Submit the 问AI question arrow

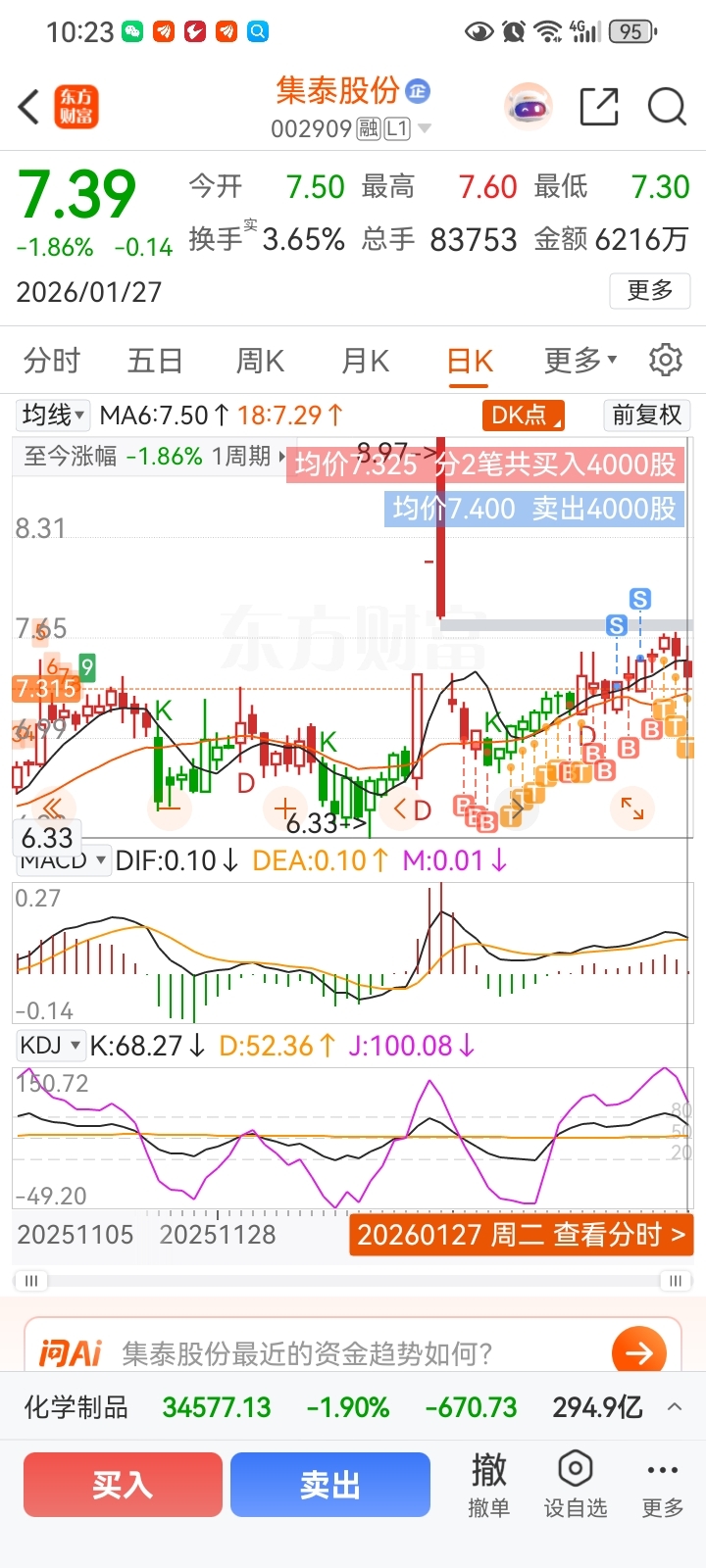(x=639, y=1353)
